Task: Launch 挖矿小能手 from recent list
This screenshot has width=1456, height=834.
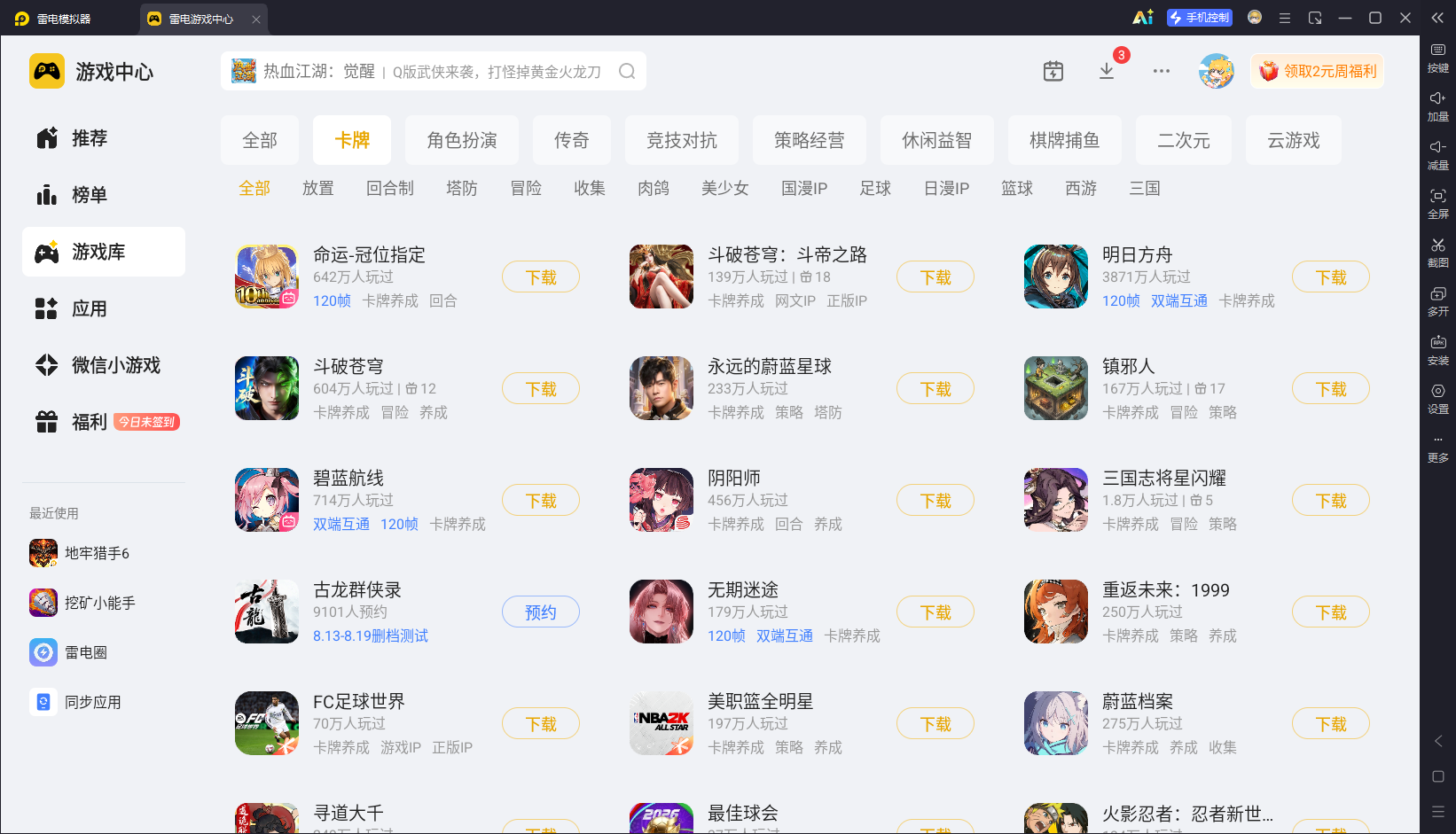Action: click(x=82, y=603)
